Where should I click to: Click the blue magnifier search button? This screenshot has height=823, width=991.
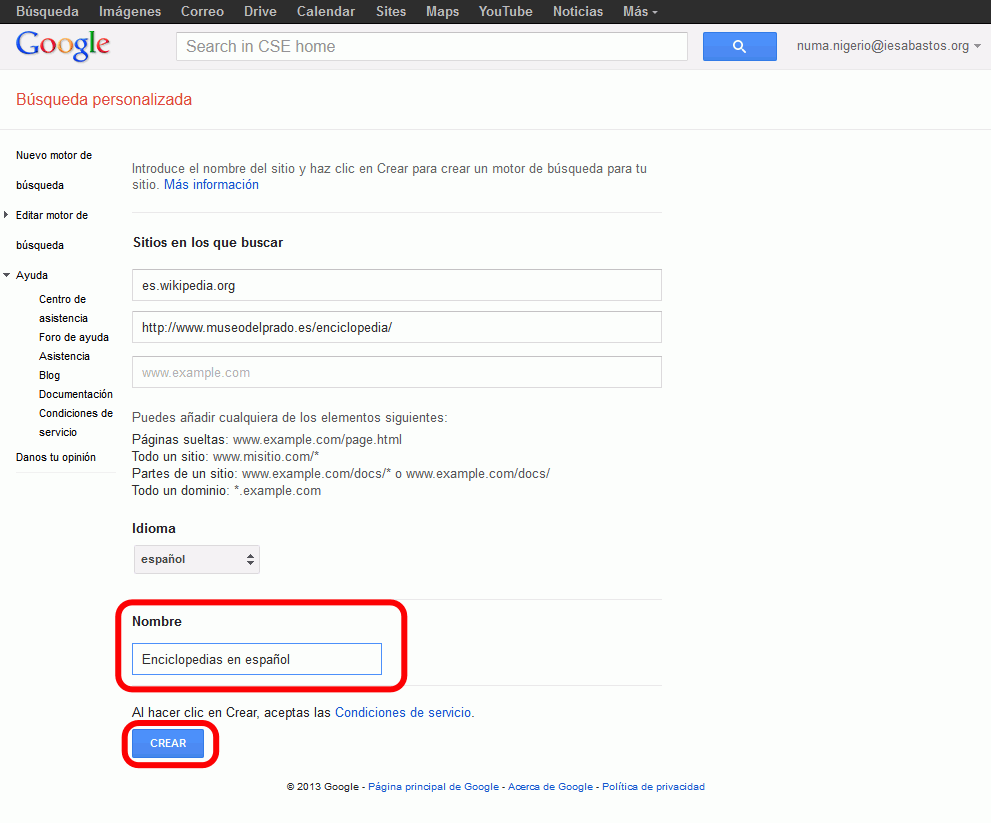[x=739, y=46]
